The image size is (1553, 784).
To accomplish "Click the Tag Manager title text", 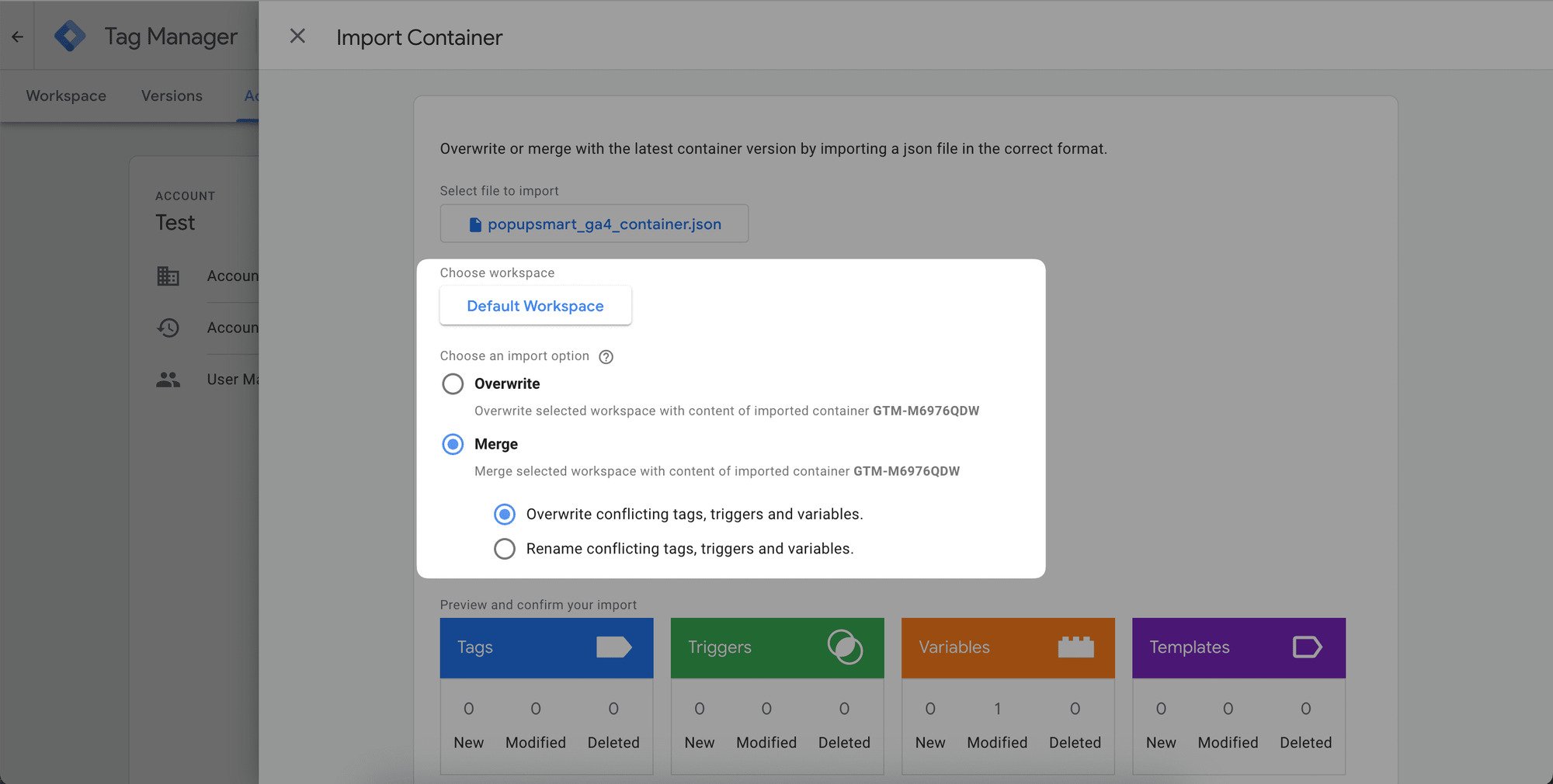I will click(x=171, y=36).
